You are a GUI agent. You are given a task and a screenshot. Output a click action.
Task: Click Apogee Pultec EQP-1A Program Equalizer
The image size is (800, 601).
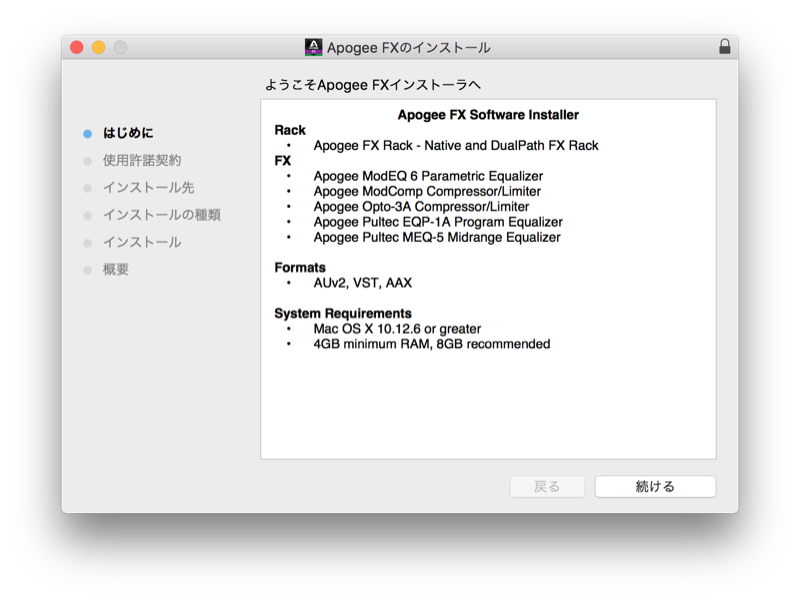pyautogui.click(x=438, y=222)
